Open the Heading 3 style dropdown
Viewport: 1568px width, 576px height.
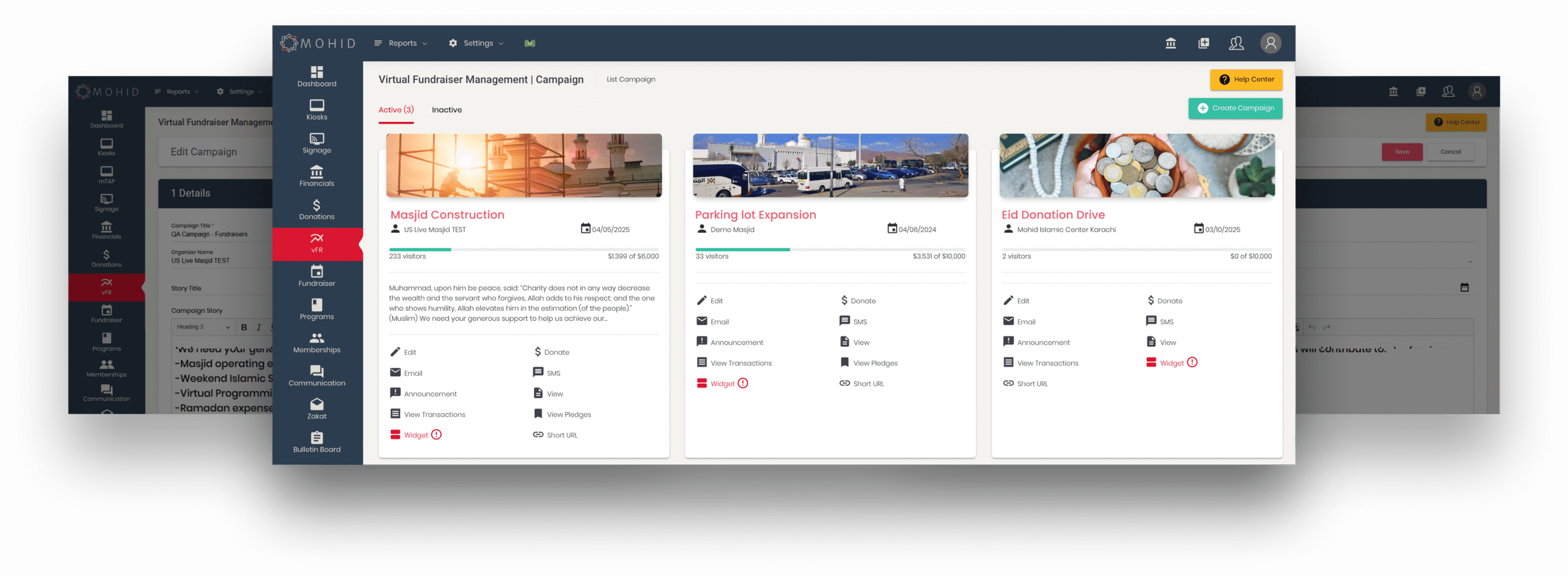coord(203,327)
